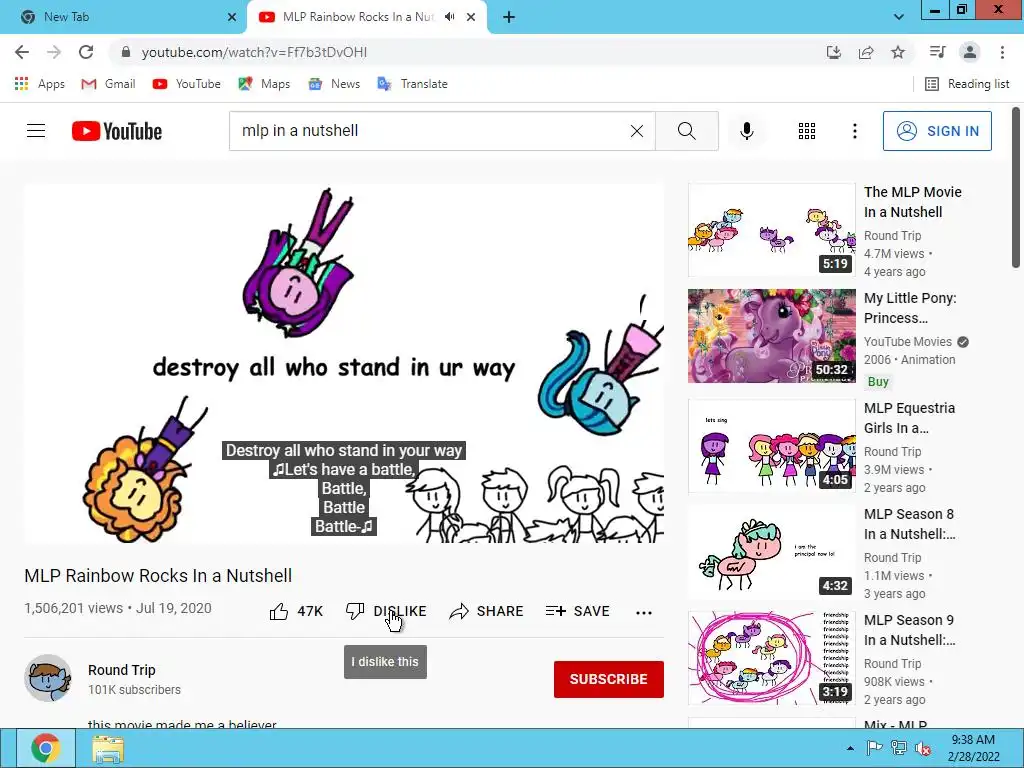Dislike the video with thumbs-down button

pos(386,611)
